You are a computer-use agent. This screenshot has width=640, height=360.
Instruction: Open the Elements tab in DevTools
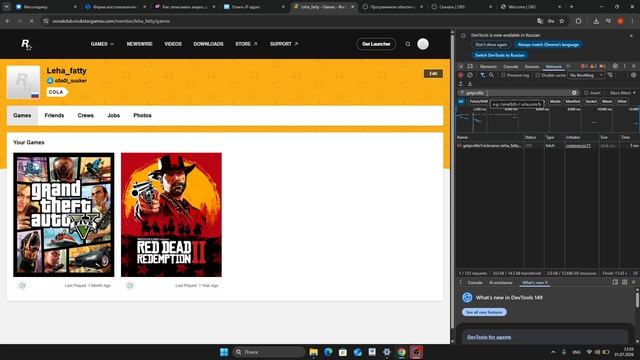click(x=488, y=66)
